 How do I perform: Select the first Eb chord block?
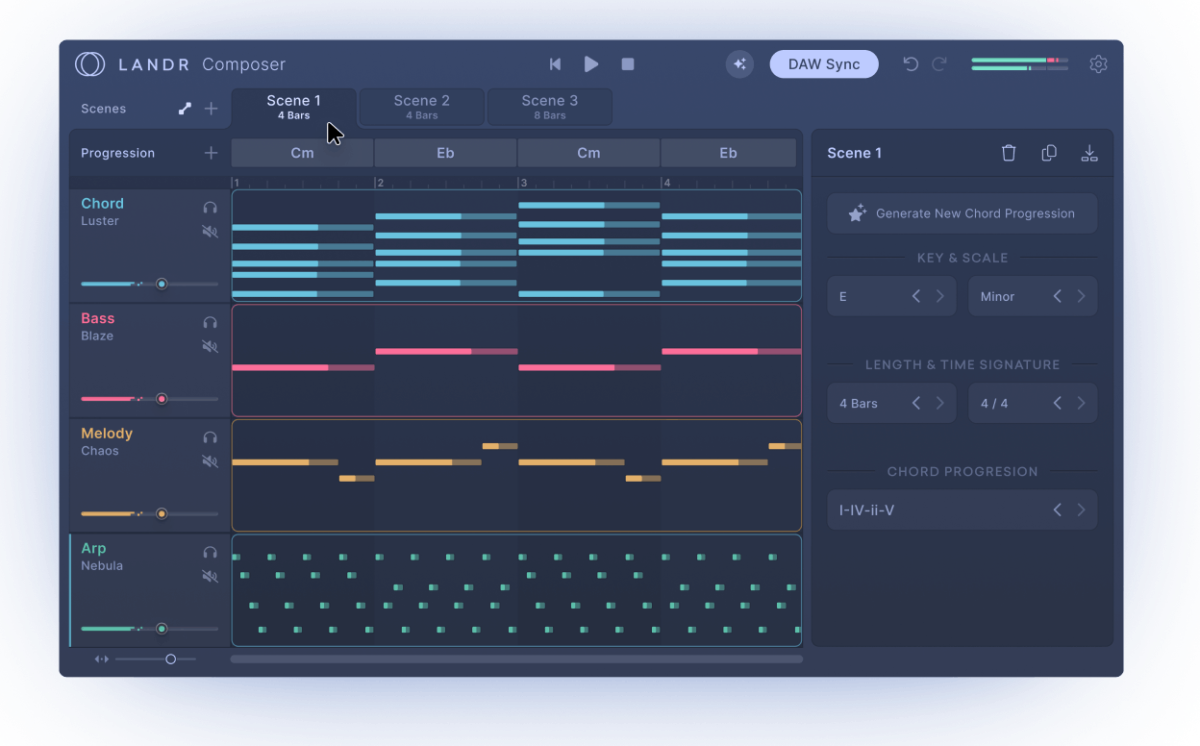(445, 153)
